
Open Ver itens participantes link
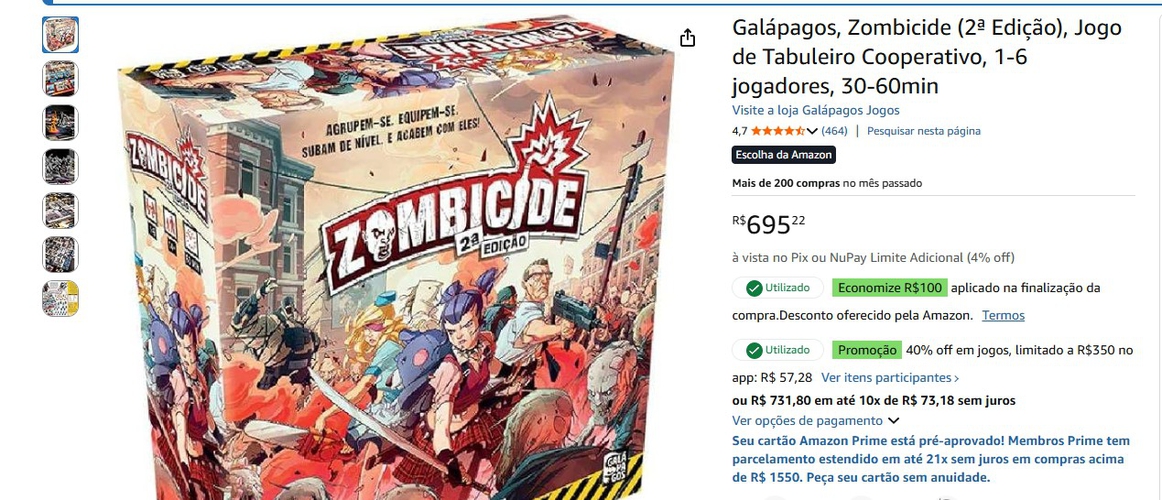(890, 378)
